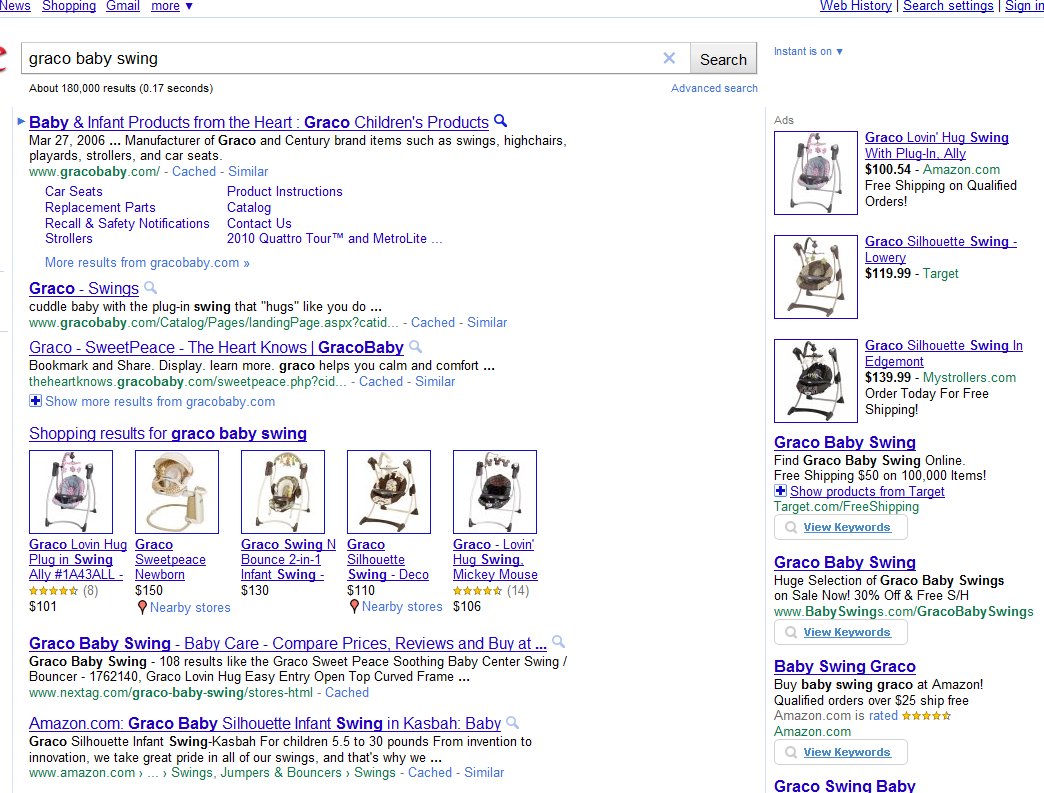Clear the search box with X icon
1044x793 pixels.
(669, 58)
